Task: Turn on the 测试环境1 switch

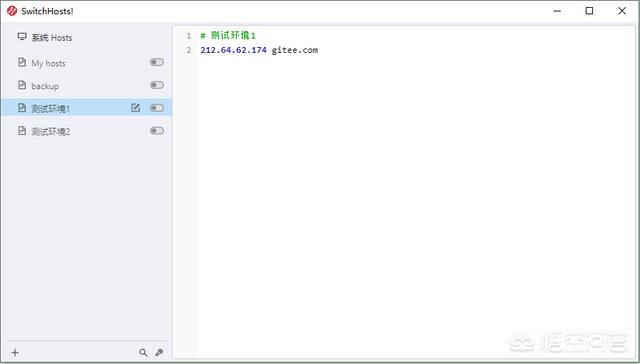Action: point(157,108)
